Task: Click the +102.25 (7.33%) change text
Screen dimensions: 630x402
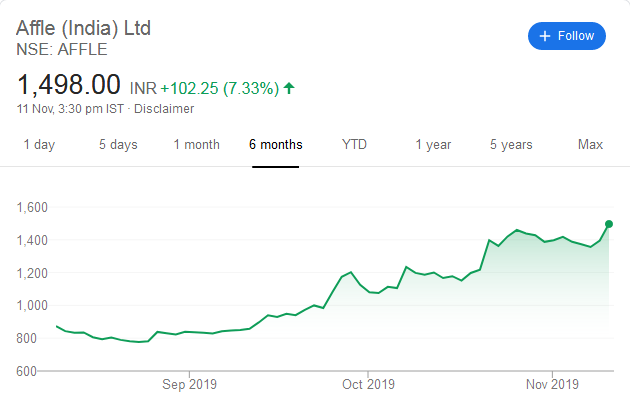Action: coord(220,88)
